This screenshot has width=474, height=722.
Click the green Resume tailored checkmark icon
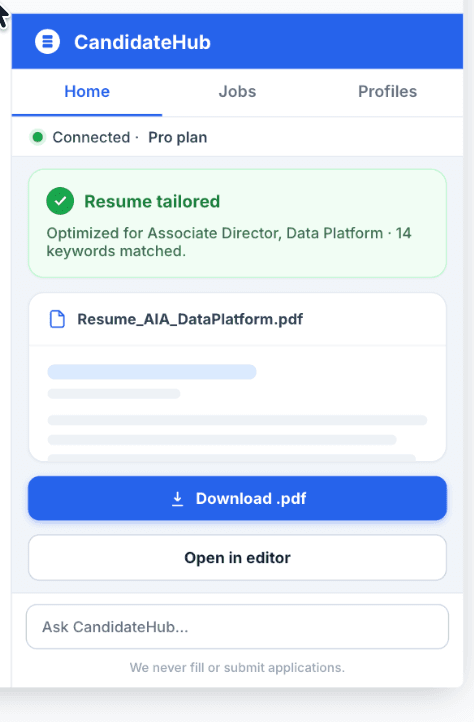tap(60, 201)
